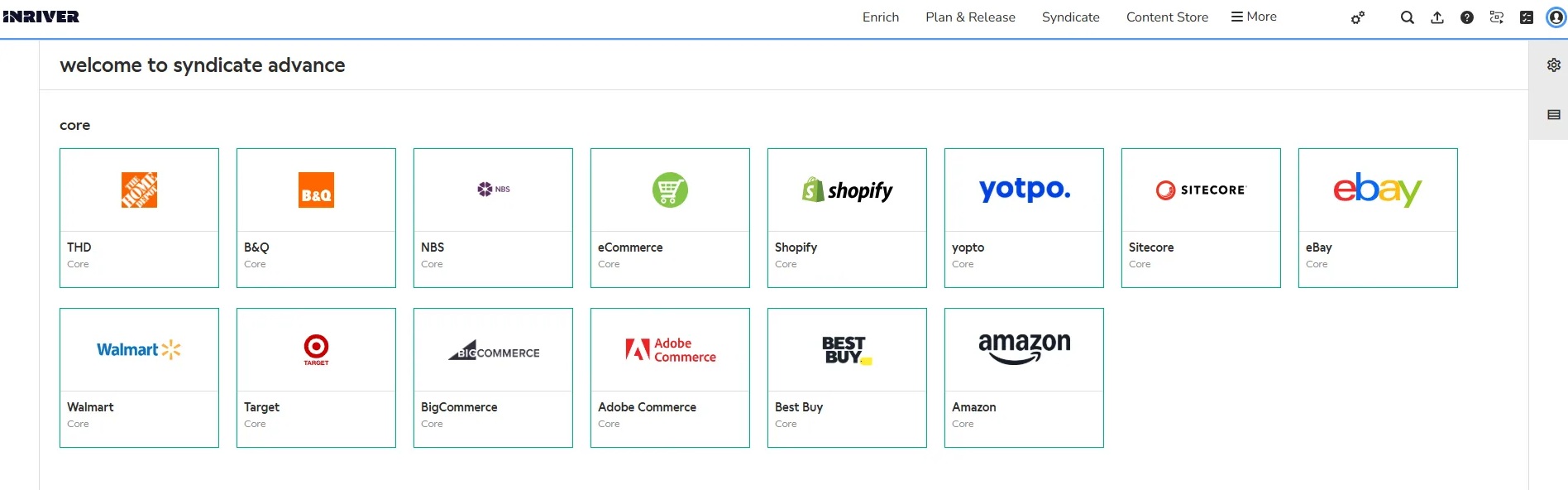Expand the More hamburger menu
The image size is (1568, 490).
click(x=1254, y=17)
